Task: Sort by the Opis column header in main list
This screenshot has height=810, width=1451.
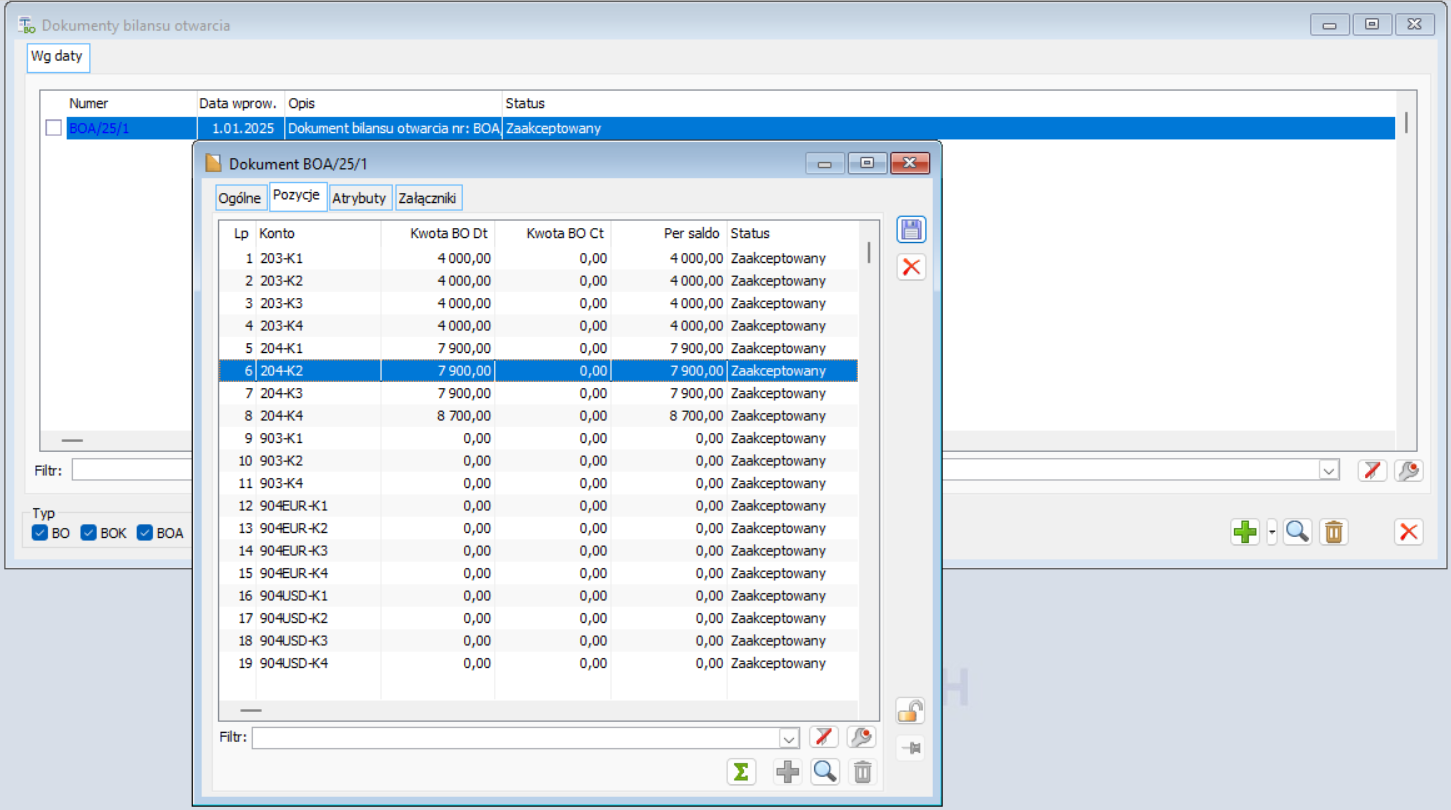Action: coord(394,104)
